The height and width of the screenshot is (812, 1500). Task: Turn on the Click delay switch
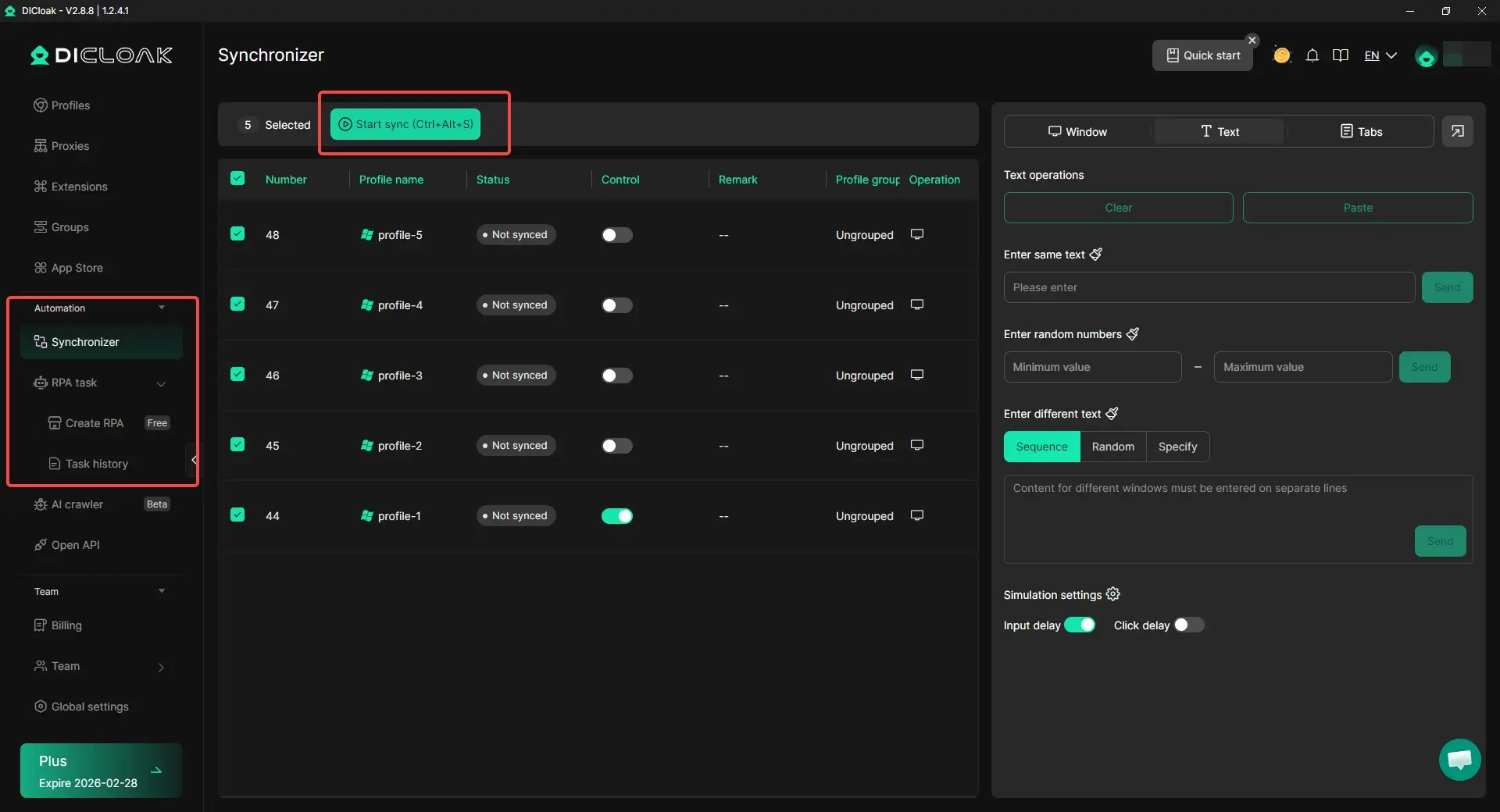(x=1188, y=625)
